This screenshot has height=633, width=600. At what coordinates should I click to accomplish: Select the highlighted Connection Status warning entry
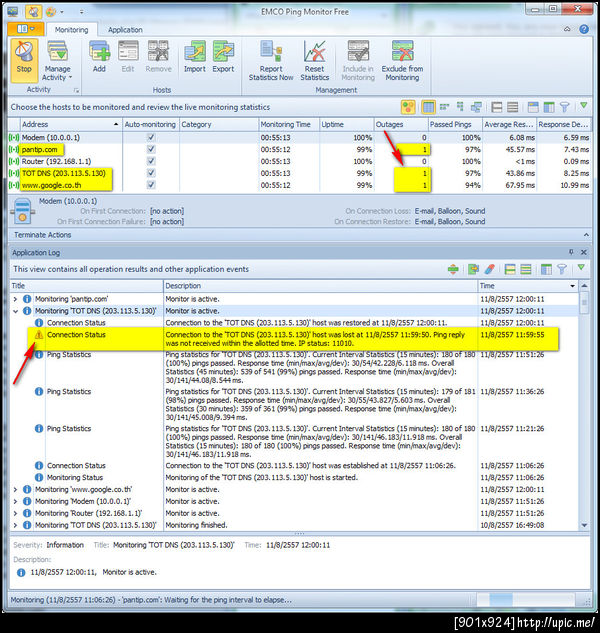pyautogui.click(x=293, y=339)
